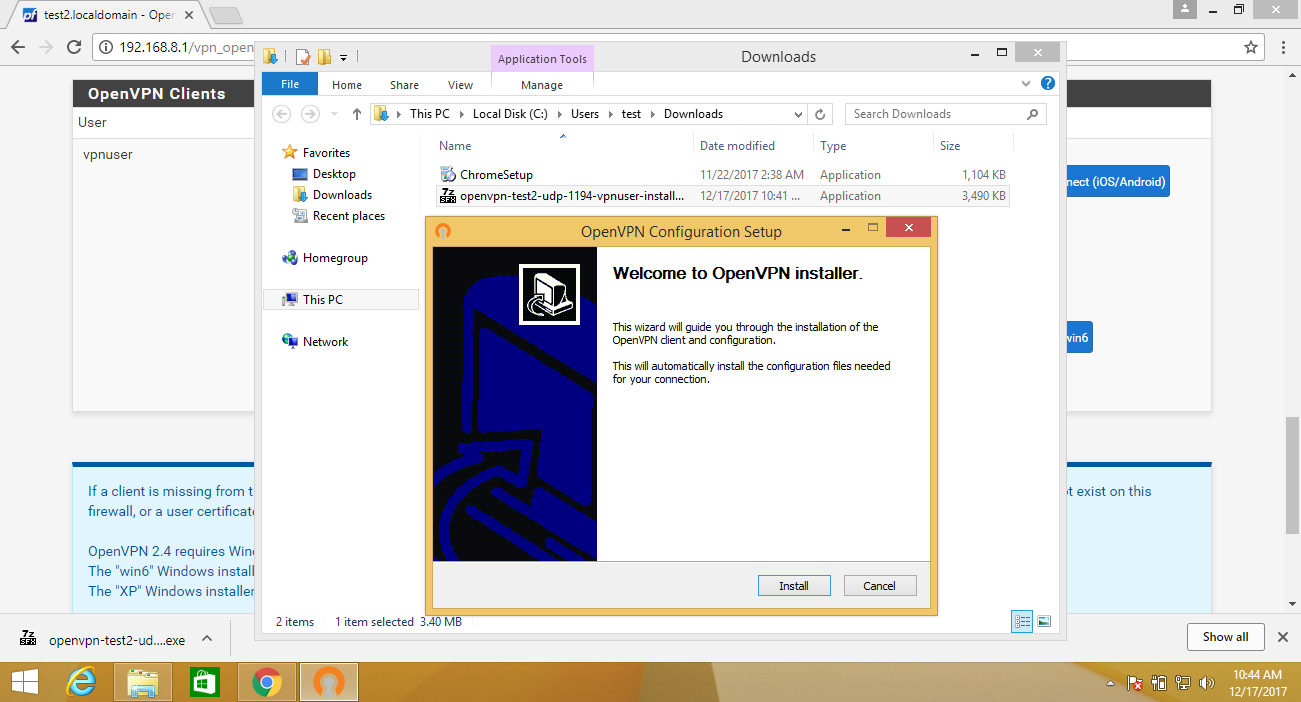Open a new Chrome tab
This screenshot has height=702, width=1301.
[226, 15]
